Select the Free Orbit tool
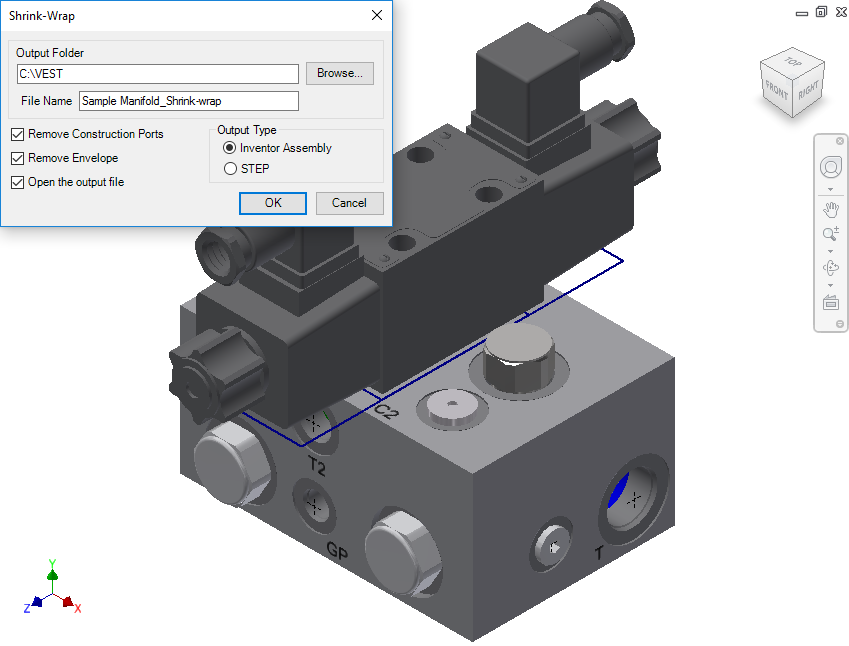Image resolution: width=849 pixels, height=646 pixels. (x=830, y=267)
